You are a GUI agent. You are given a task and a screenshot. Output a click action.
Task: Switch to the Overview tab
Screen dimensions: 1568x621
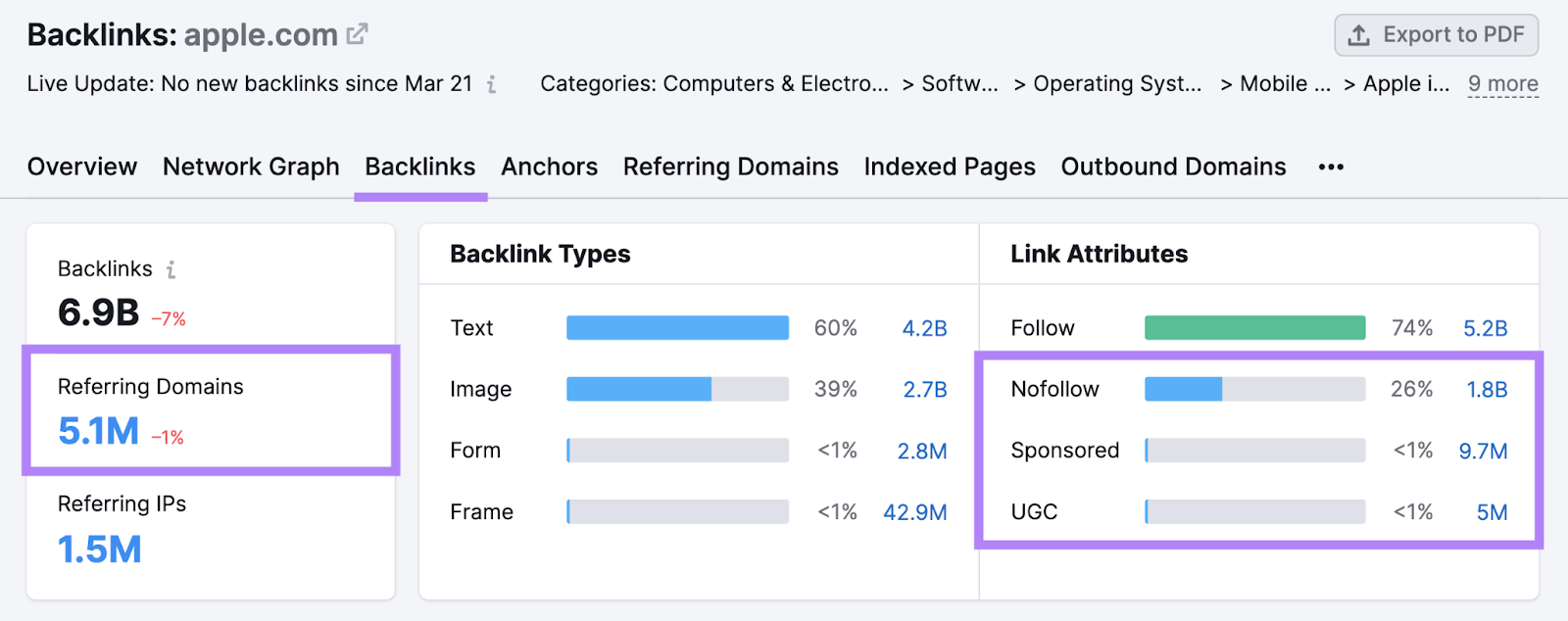82,167
